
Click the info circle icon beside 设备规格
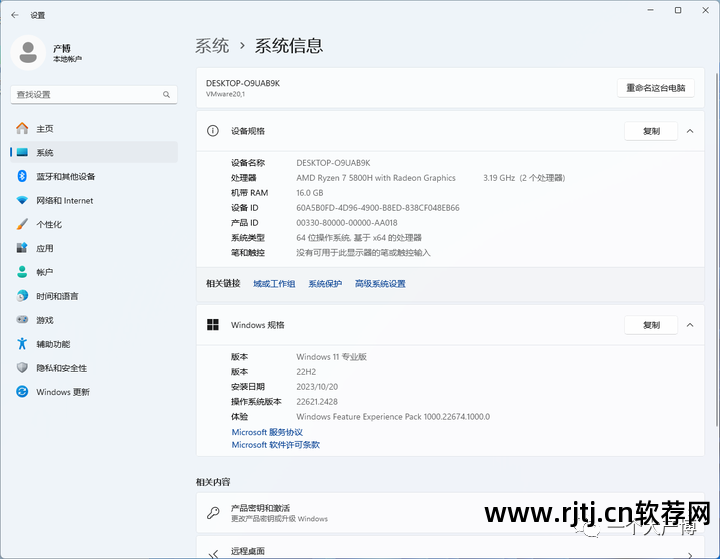213,131
